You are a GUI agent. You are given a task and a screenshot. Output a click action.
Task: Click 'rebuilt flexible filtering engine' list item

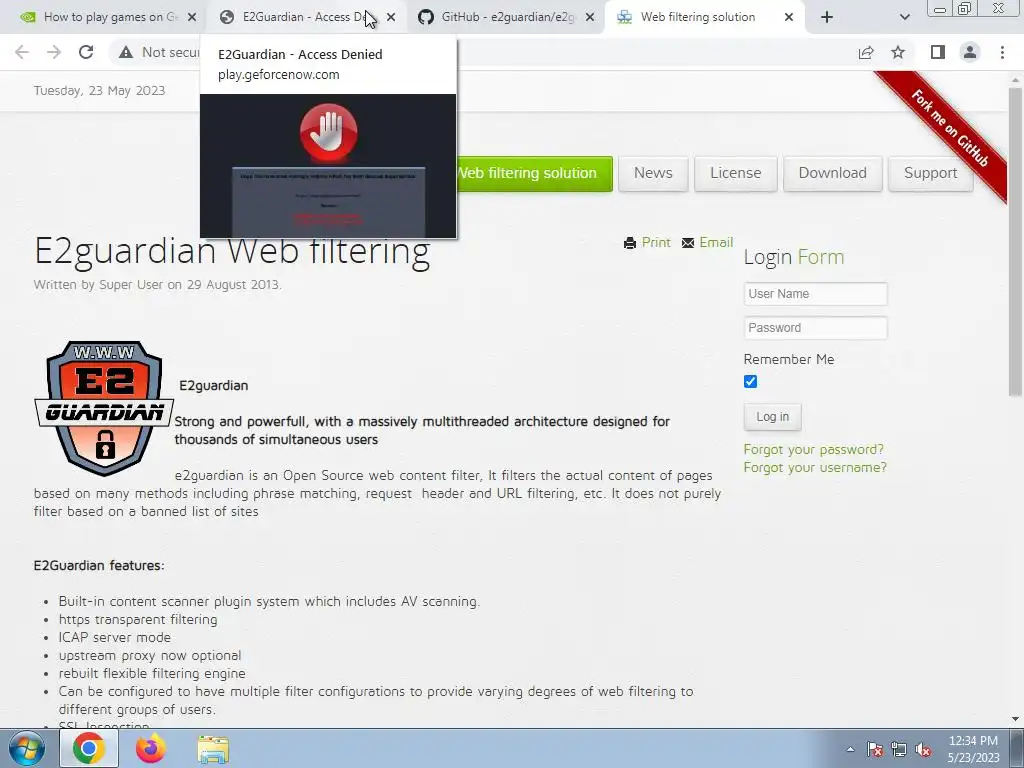point(152,673)
